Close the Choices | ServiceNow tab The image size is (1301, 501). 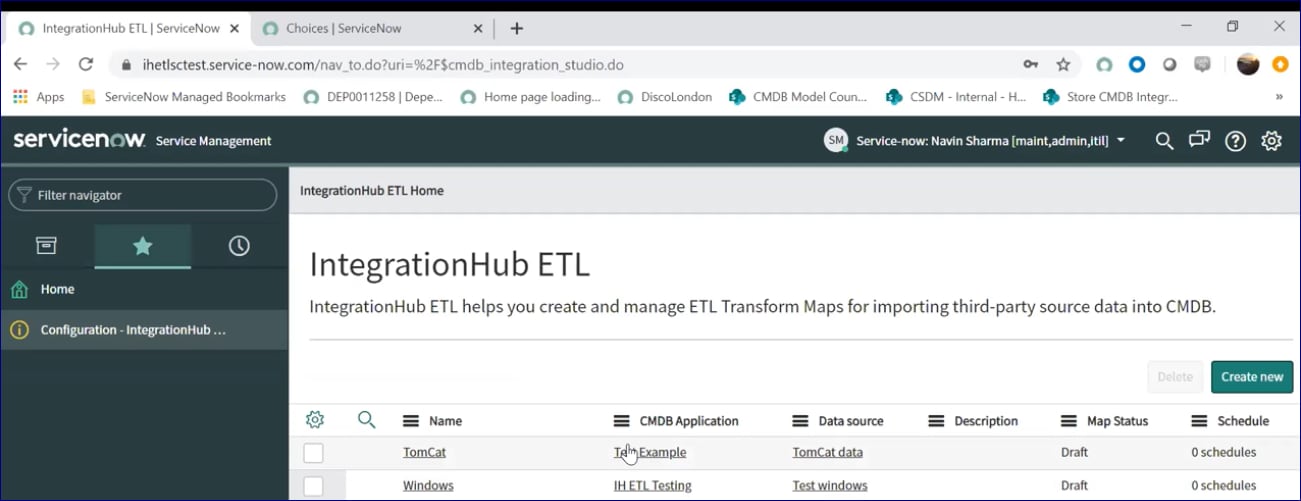pyautogui.click(x=477, y=28)
